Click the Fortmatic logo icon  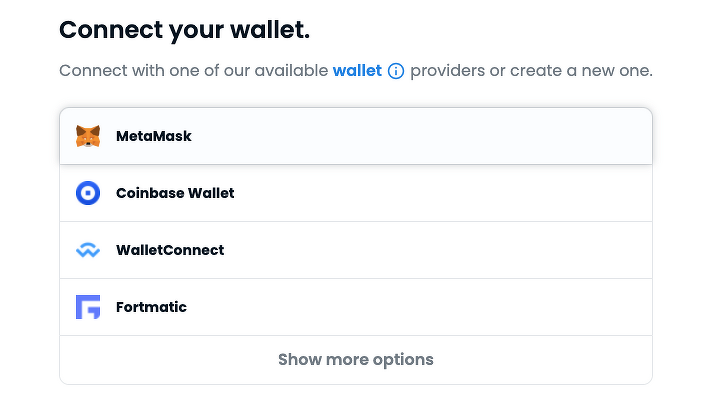88,307
